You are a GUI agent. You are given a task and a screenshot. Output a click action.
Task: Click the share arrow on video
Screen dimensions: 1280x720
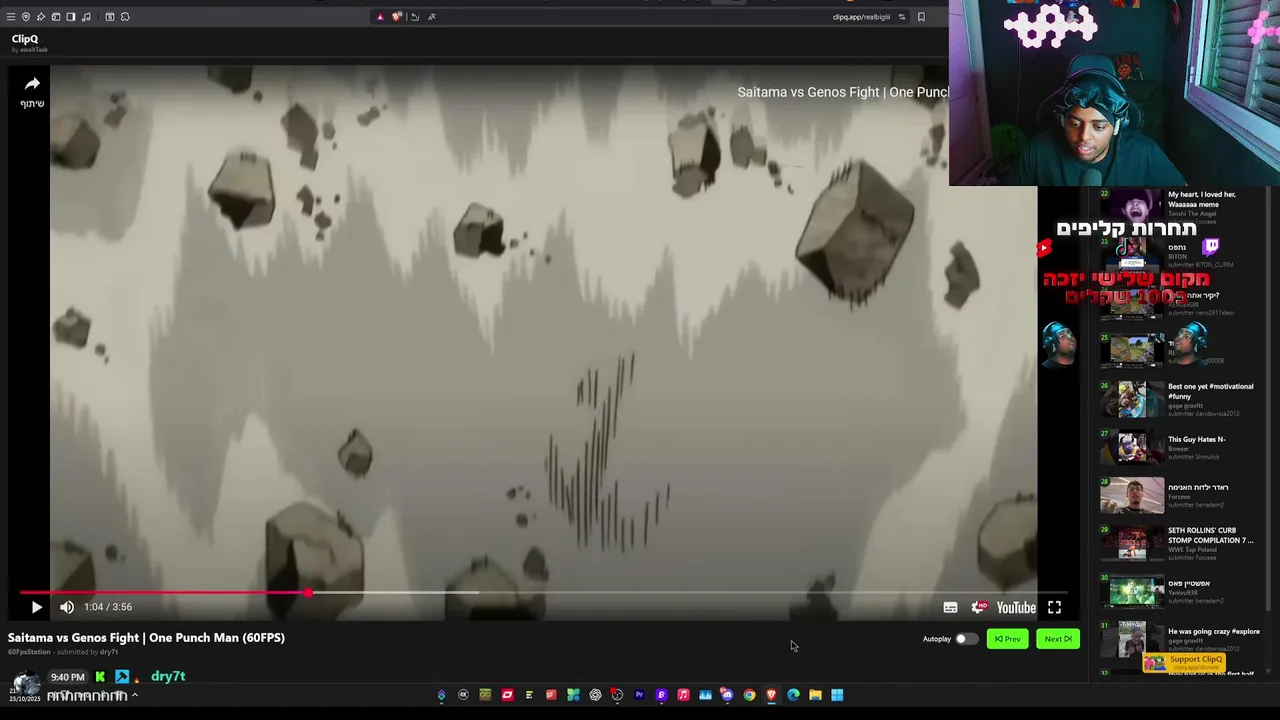tap(32, 85)
